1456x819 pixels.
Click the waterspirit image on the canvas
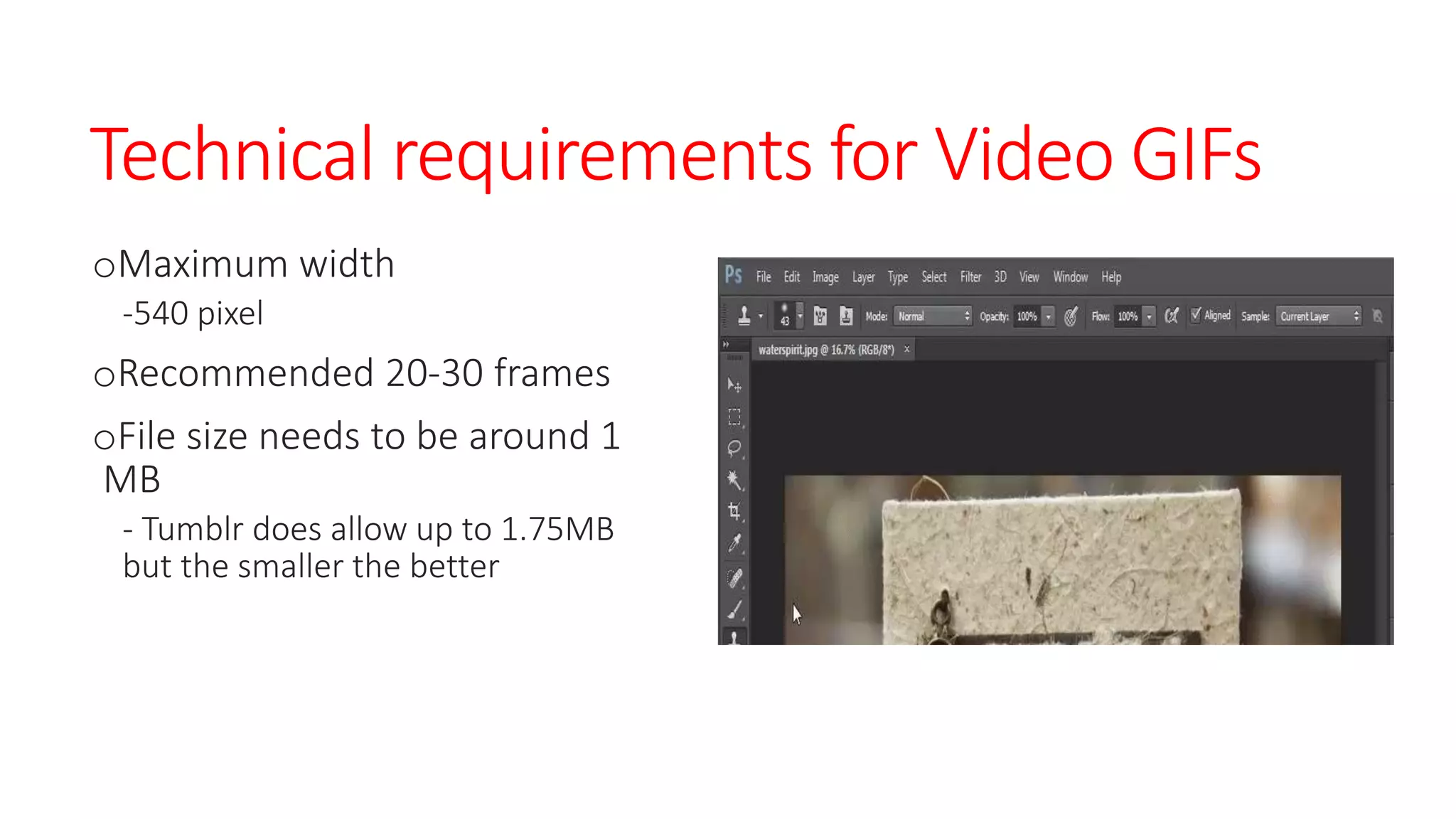coord(1062,560)
